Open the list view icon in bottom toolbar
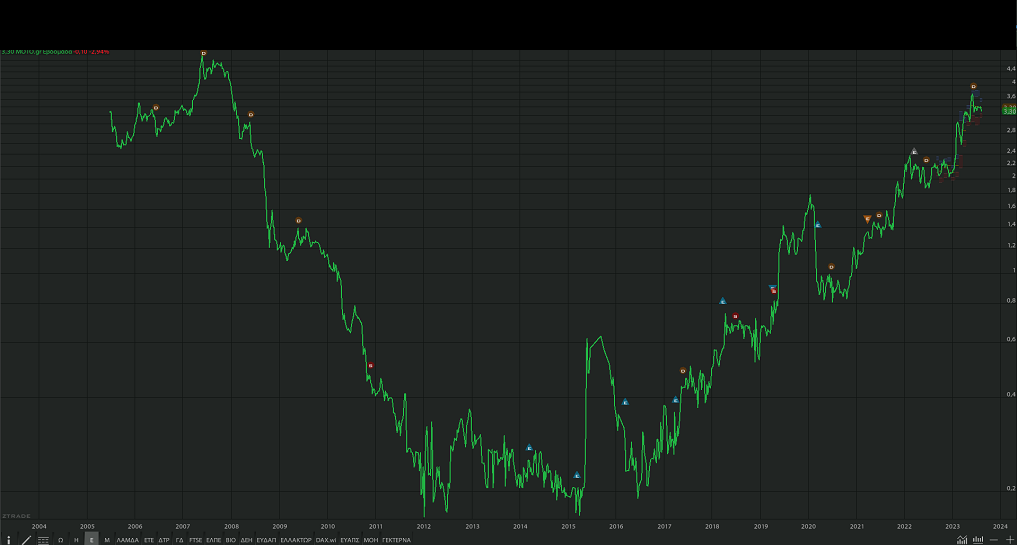The width and height of the screenshot is (1017, 545). (x=43, y=540)
